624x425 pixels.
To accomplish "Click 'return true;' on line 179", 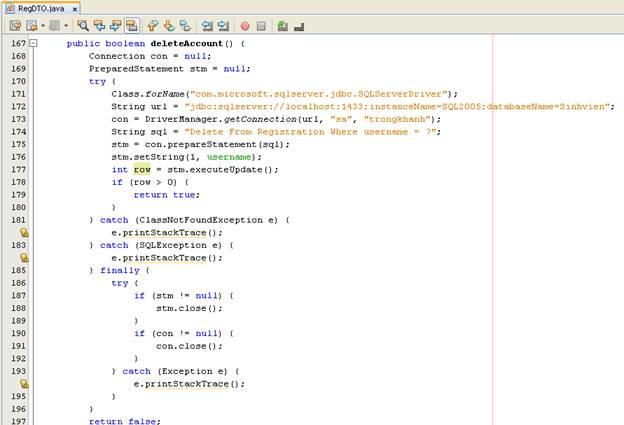I will tap(167, 195).
